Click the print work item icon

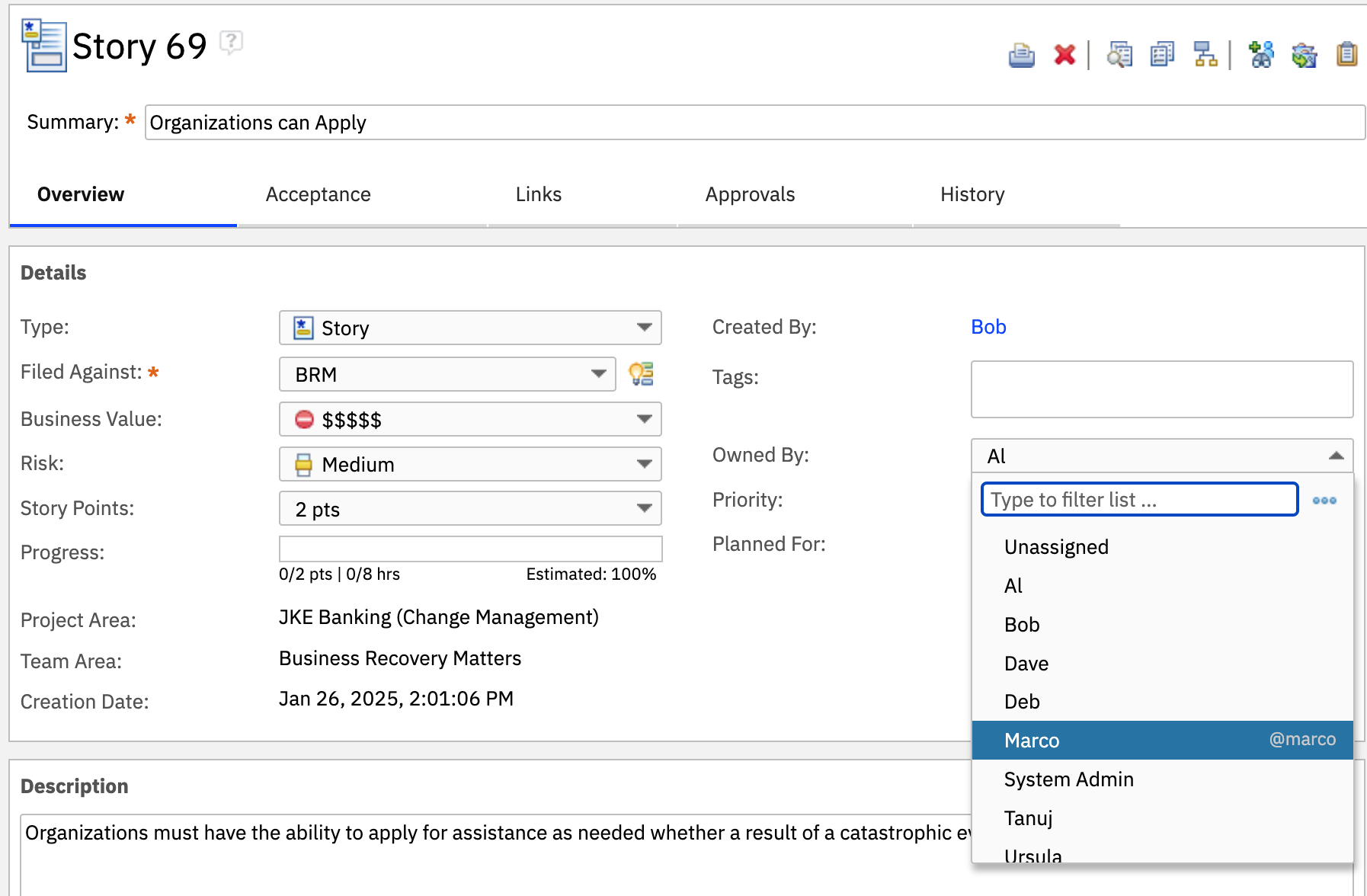click(x=1021, y=55)
